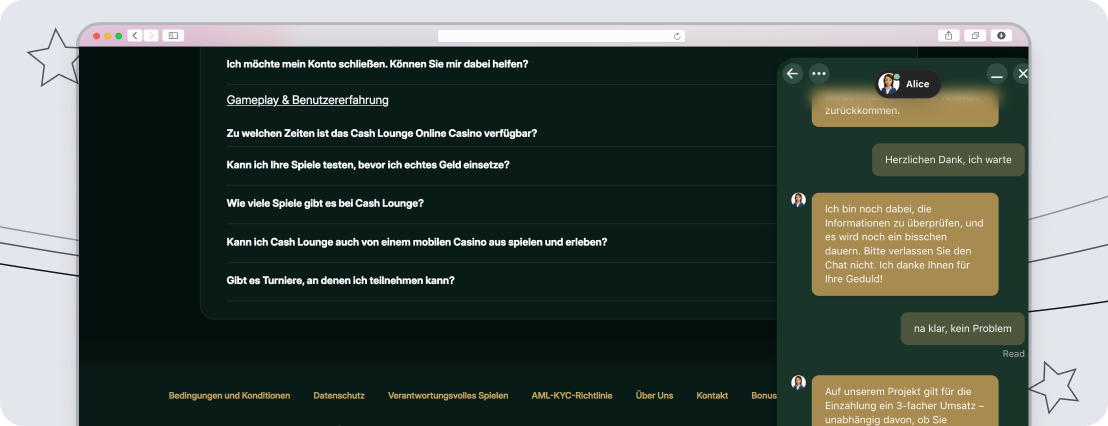This screenshot has width=1108, height=426.
Task: Minimize the chat widget
Action: [997, 73]
